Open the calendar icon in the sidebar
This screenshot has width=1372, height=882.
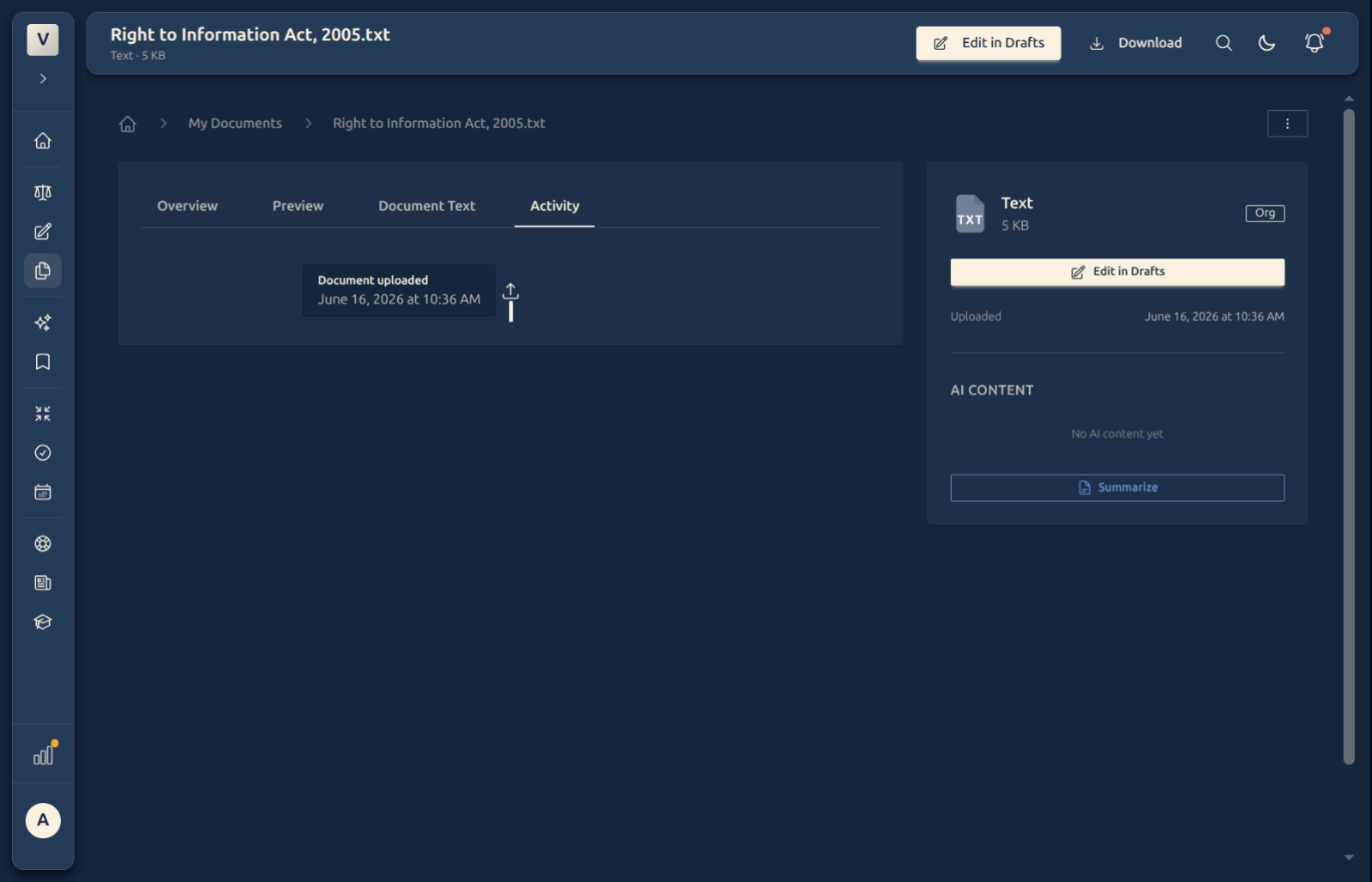(x=43, y=492)
